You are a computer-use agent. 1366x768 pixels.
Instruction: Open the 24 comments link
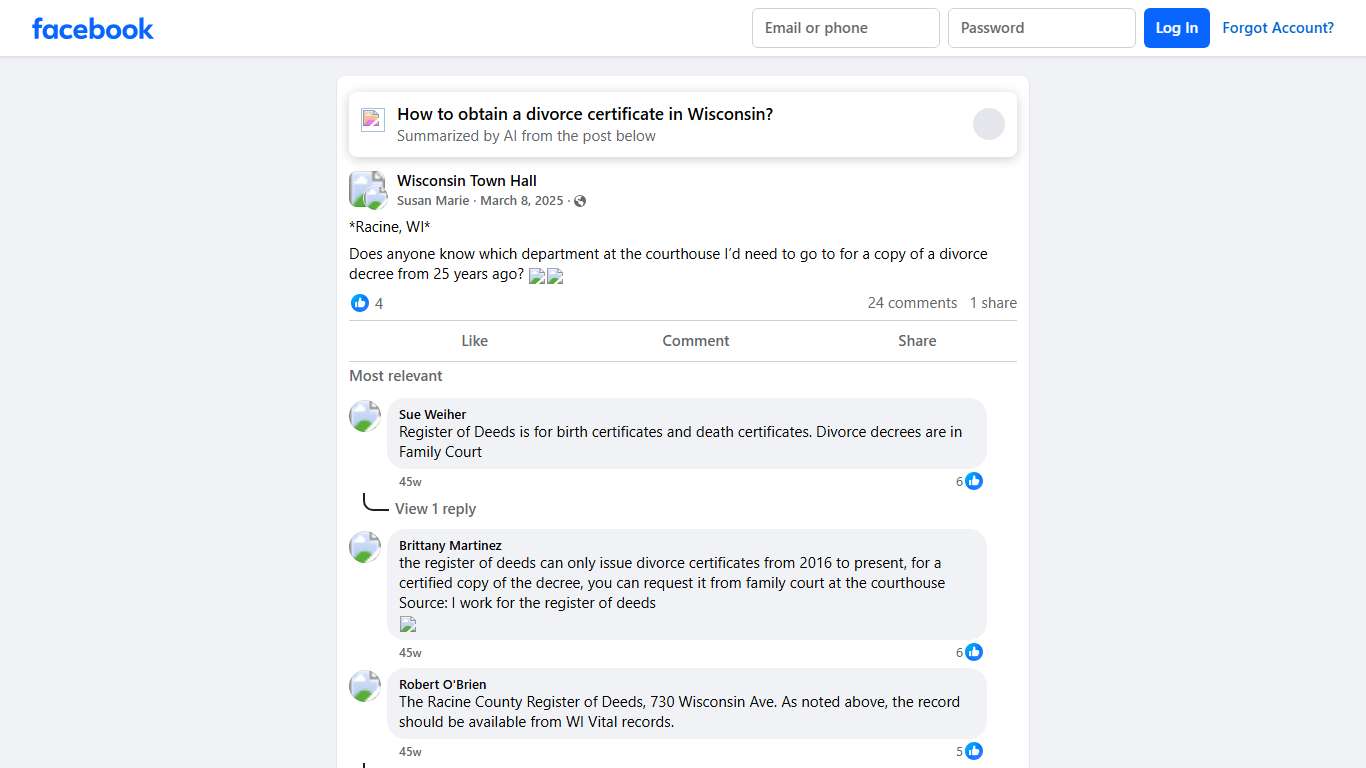tap(912, 303)
